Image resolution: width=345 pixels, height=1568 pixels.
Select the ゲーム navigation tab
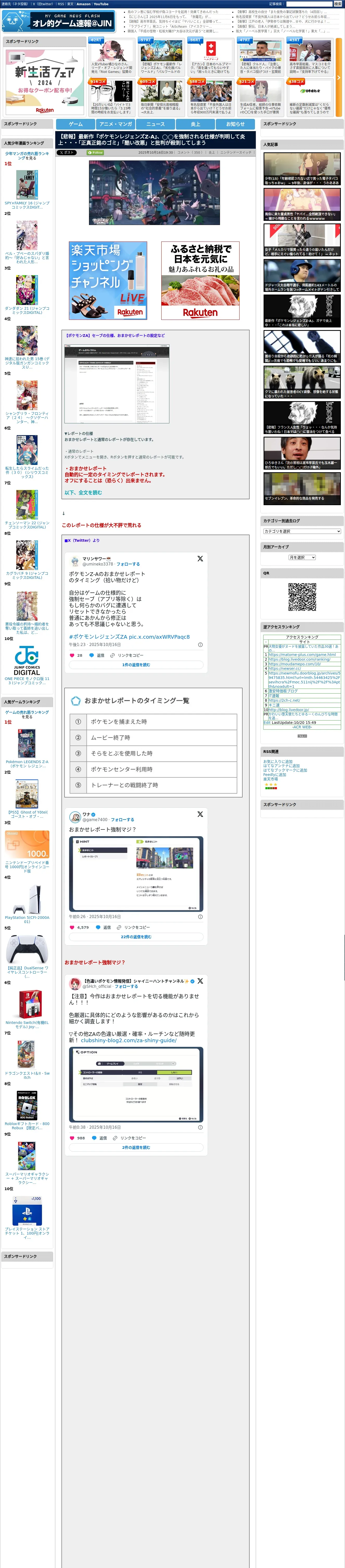(x=76, y=124)
